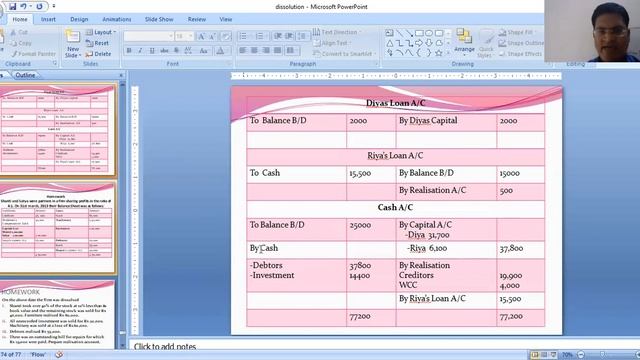Toggle bold formatting

click(x=129, y=51)
